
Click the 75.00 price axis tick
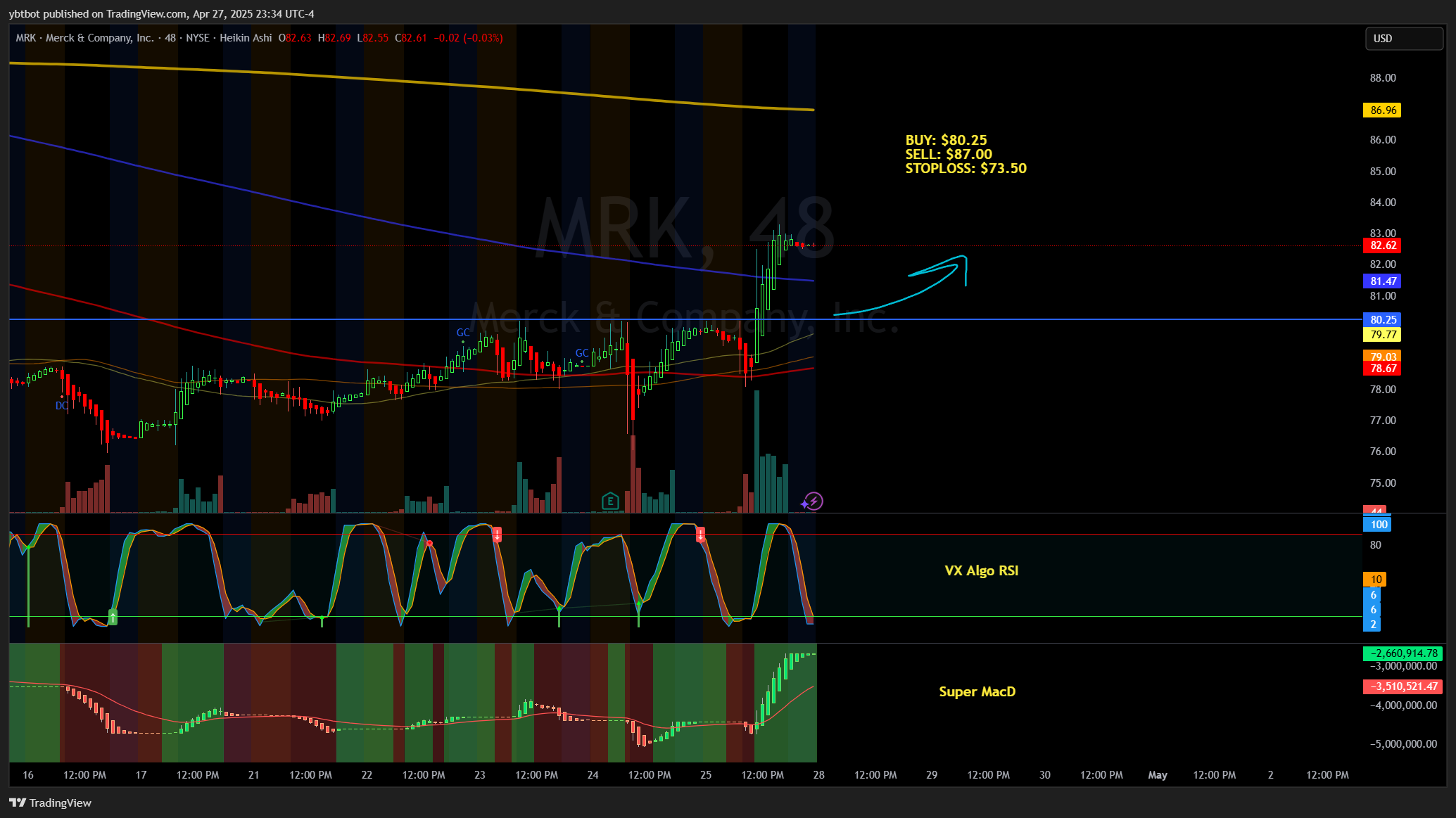(1383, 483)
